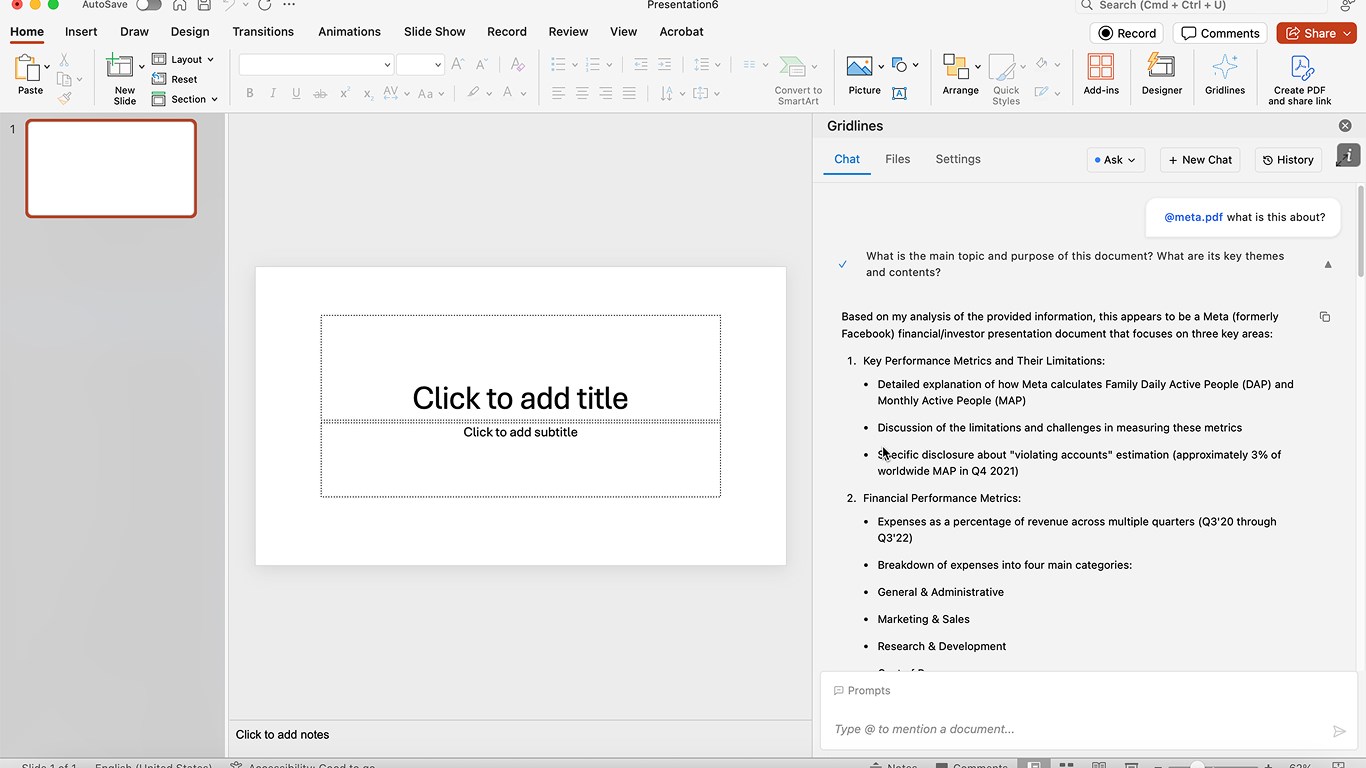
Task: Save the presentation with the floppy disk icon
Action: pos(204,5)
